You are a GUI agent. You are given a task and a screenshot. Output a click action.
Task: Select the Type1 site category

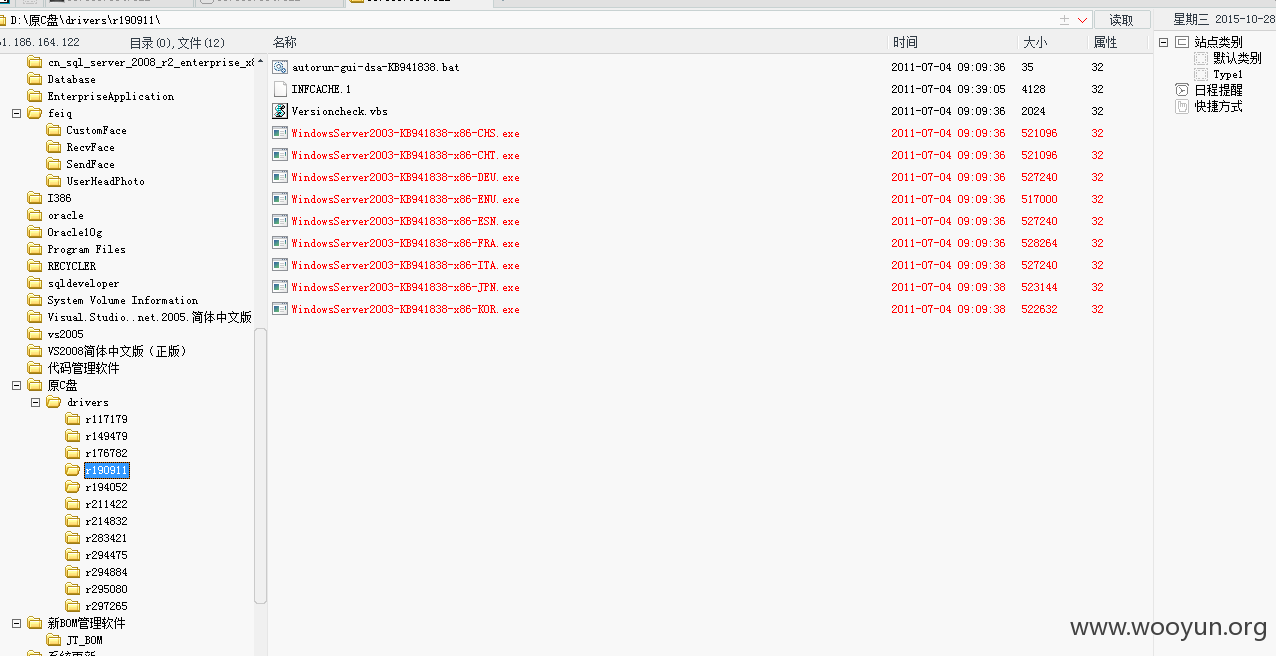point(1228,74)
